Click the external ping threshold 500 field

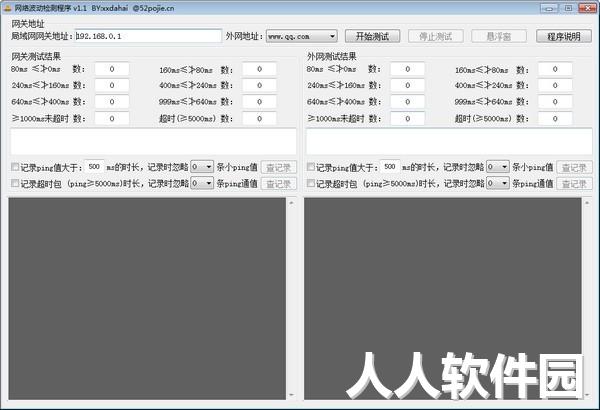[x=390, y=167]
